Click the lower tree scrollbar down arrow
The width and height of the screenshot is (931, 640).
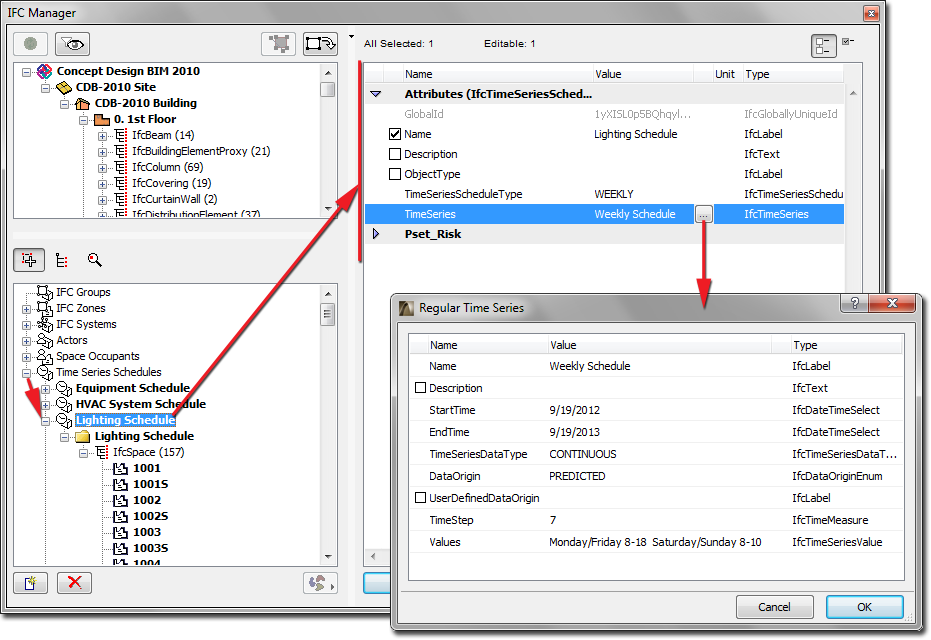(x=328, y=557)
